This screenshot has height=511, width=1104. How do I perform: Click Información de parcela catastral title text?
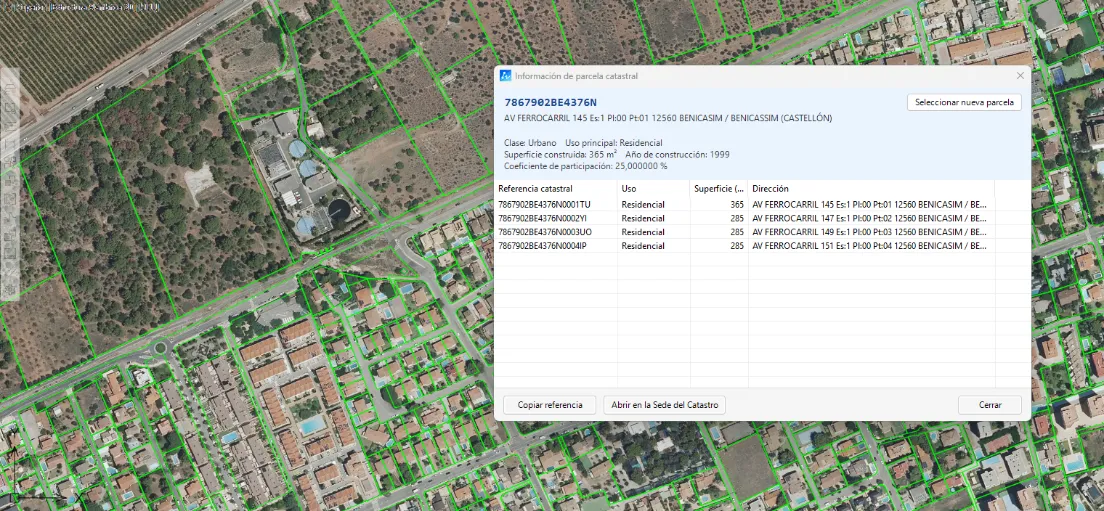tap(577, 76)
